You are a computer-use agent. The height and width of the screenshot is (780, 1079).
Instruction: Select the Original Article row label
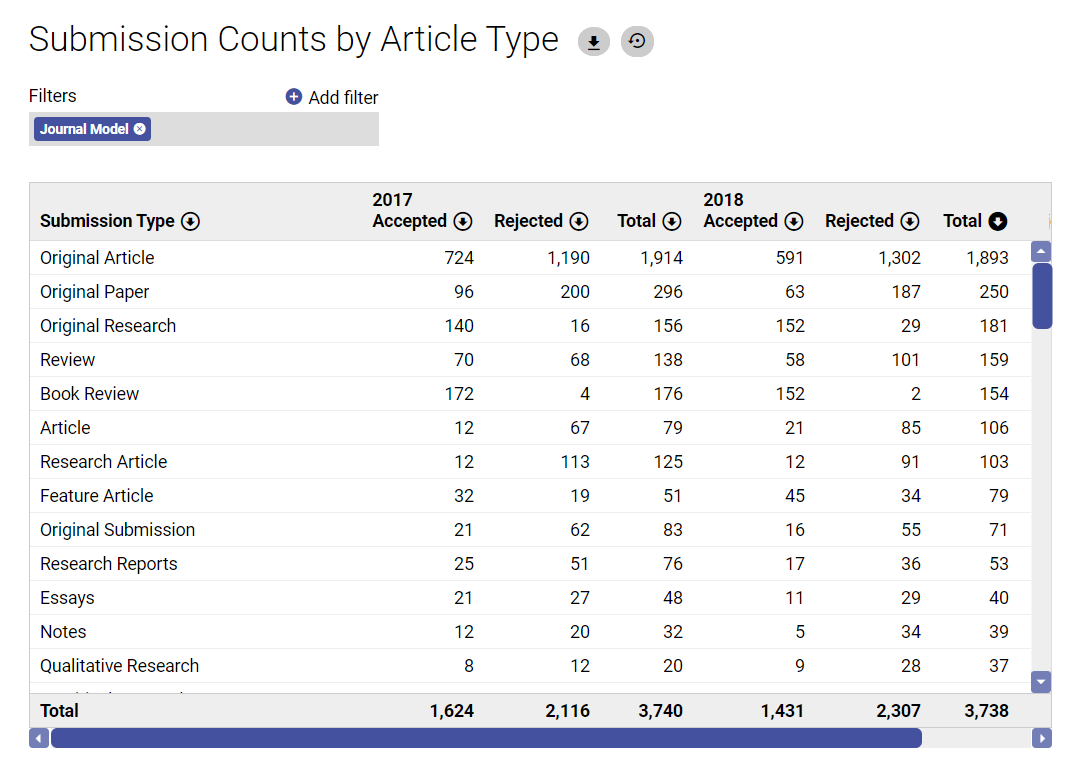pos(97,258)
